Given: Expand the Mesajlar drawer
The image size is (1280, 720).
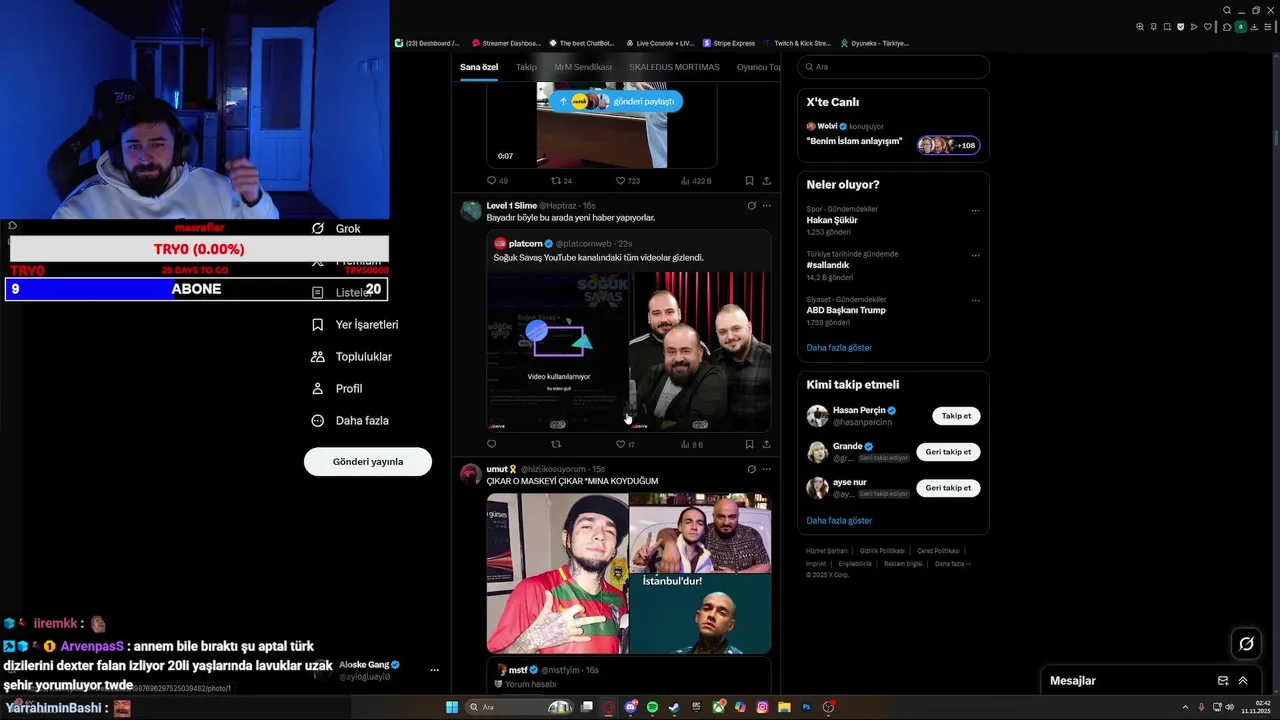Looking at the screenshot, I should tap(1243, 681).
